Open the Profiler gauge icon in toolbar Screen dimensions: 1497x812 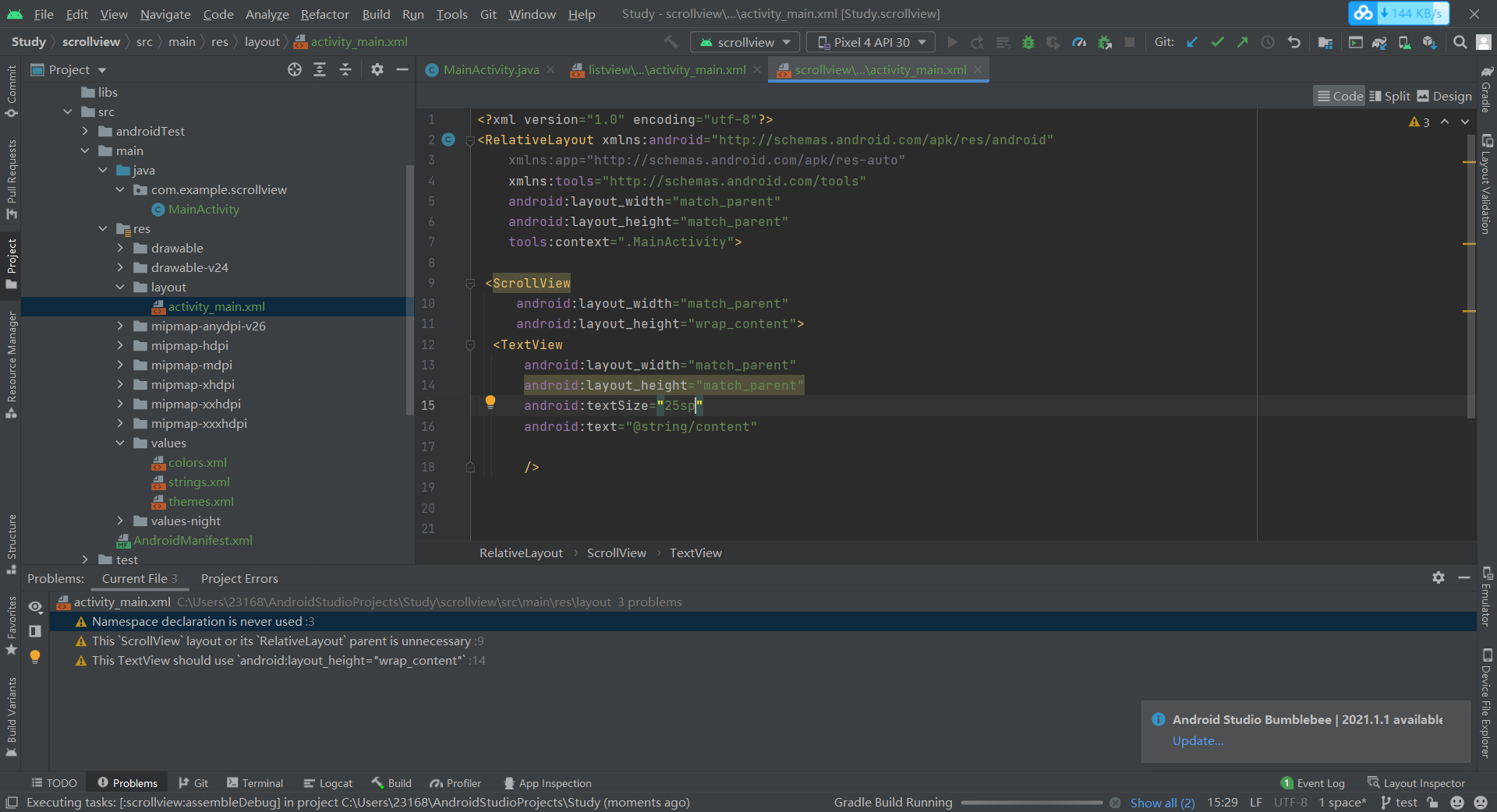1079,43
